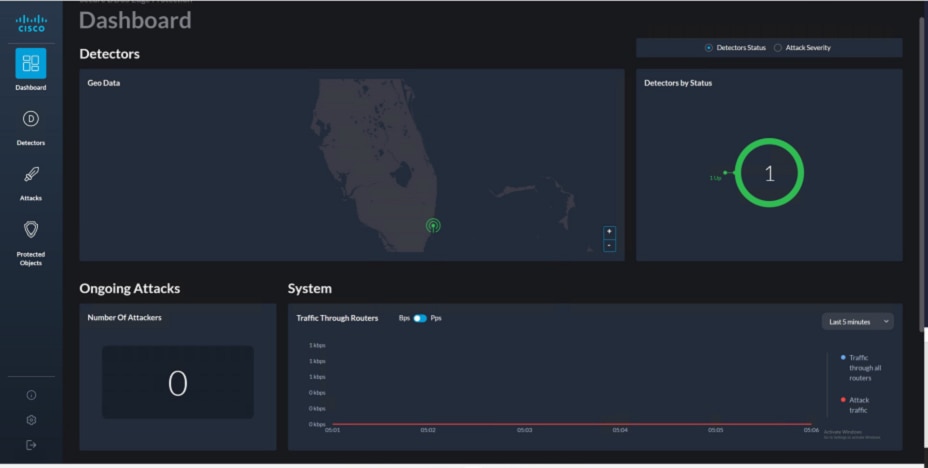Click the Protected Objects label in the sidebar
This screenshot has height=468, width=928.
[31, 259]
